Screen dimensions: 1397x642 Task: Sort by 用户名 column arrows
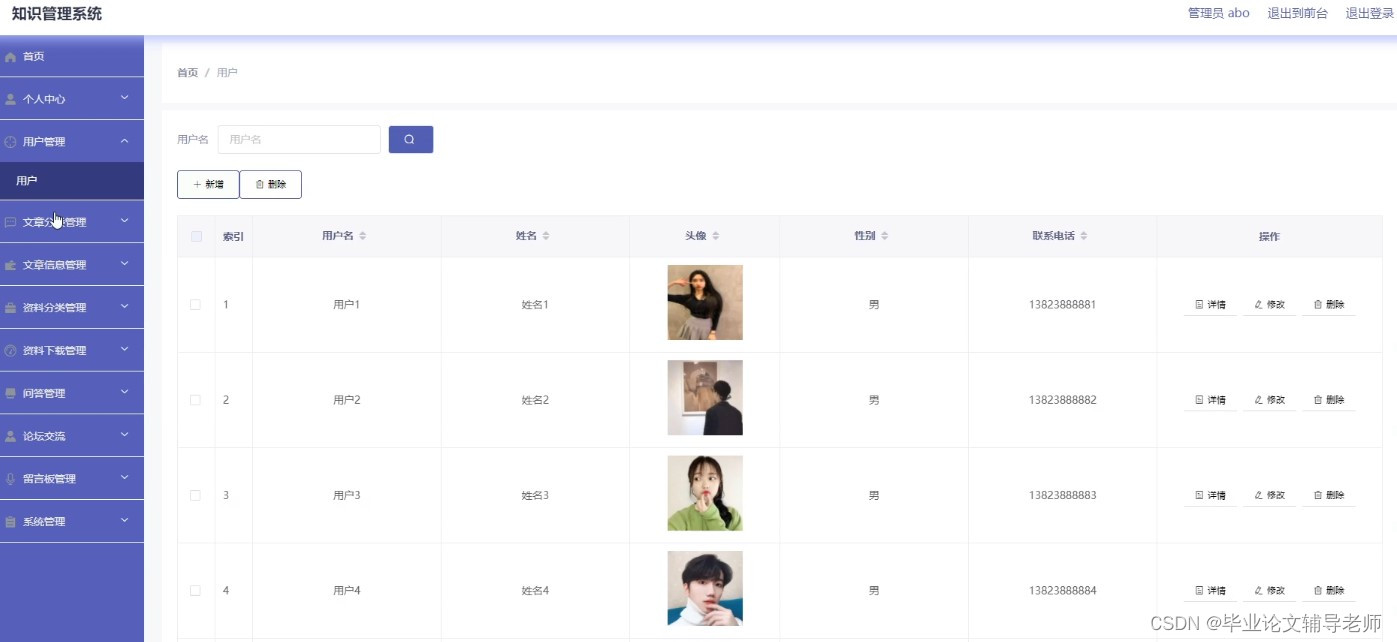coord(363,236)
